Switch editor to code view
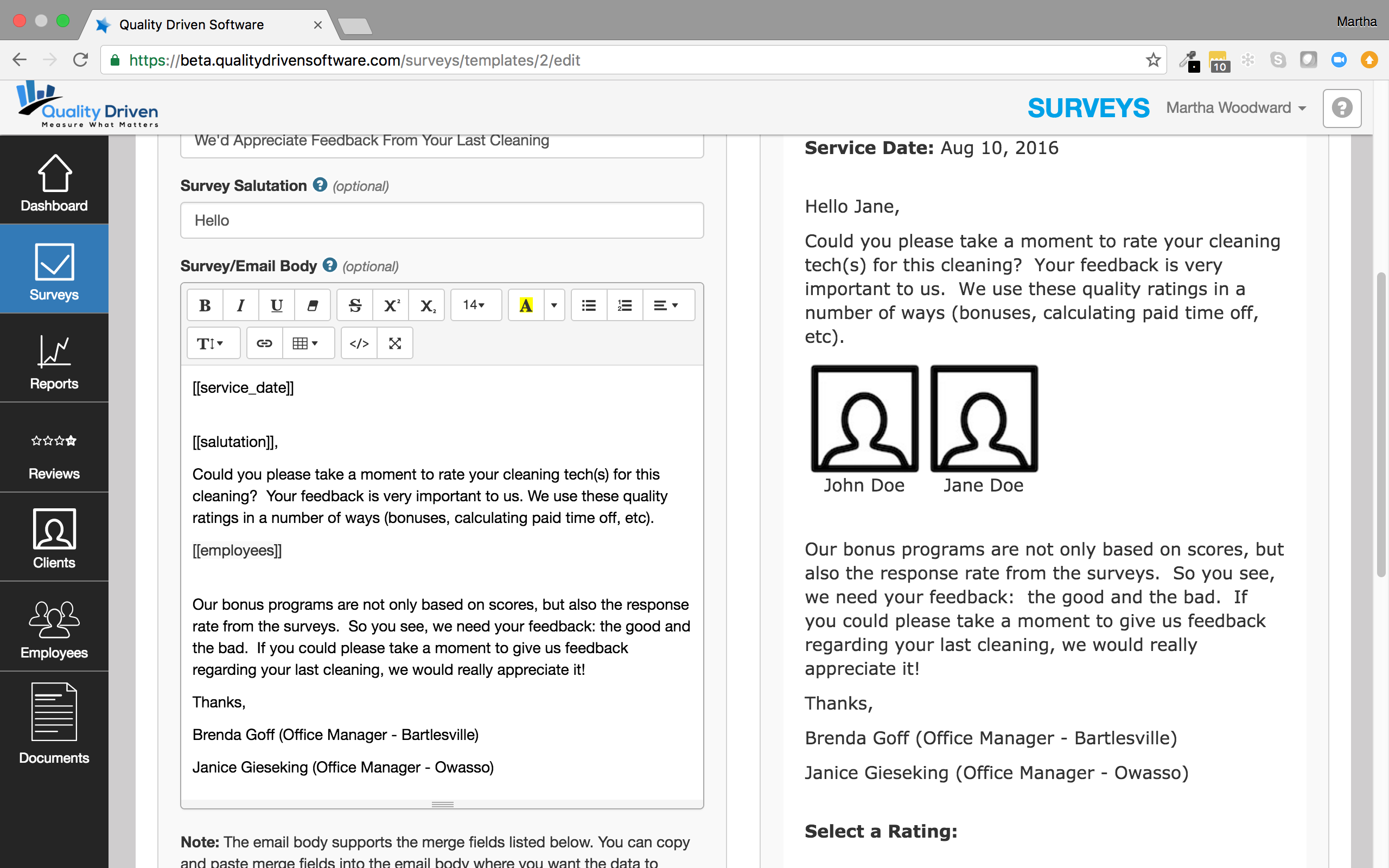The height and width of the screenshot is (868, 1389). pos(359,343)
